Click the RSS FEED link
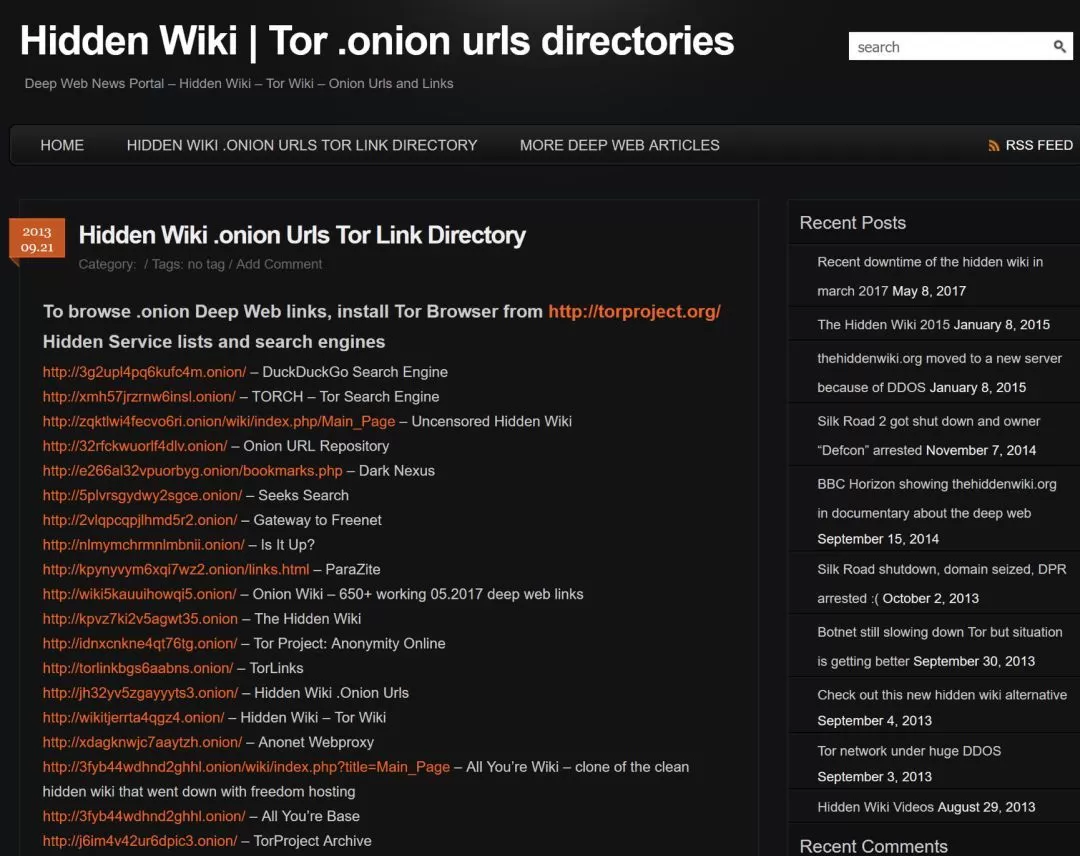Screen dimensions: 1080x856 point(1039,145)
